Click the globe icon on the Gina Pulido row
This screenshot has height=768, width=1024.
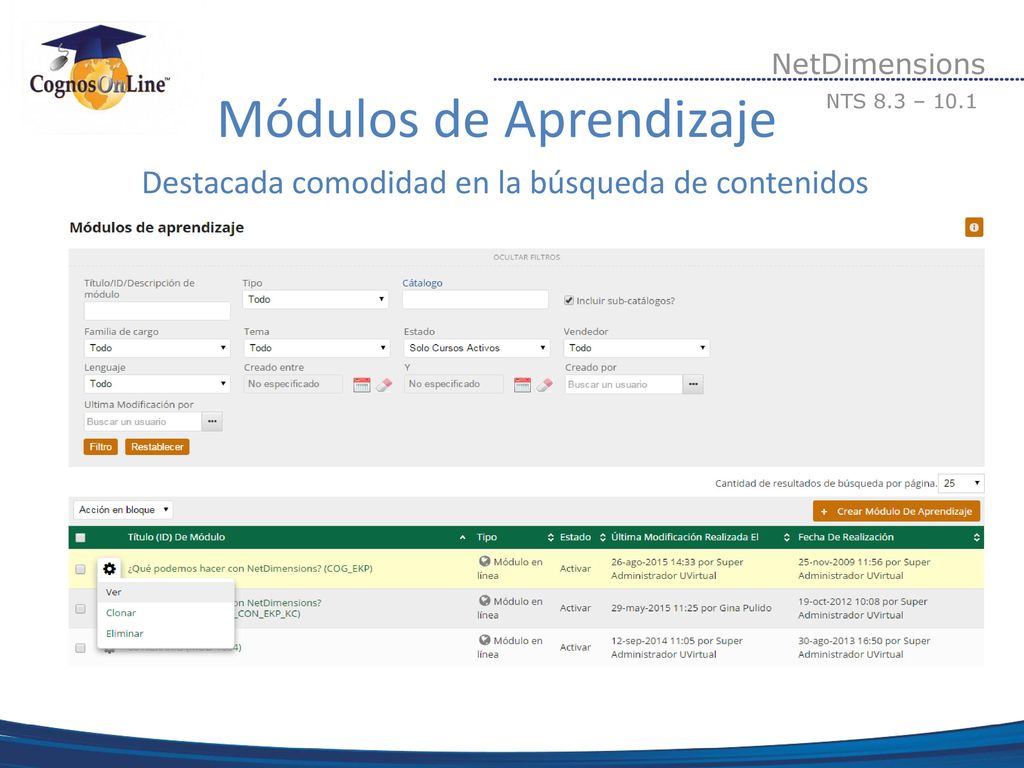pos(485,601)
